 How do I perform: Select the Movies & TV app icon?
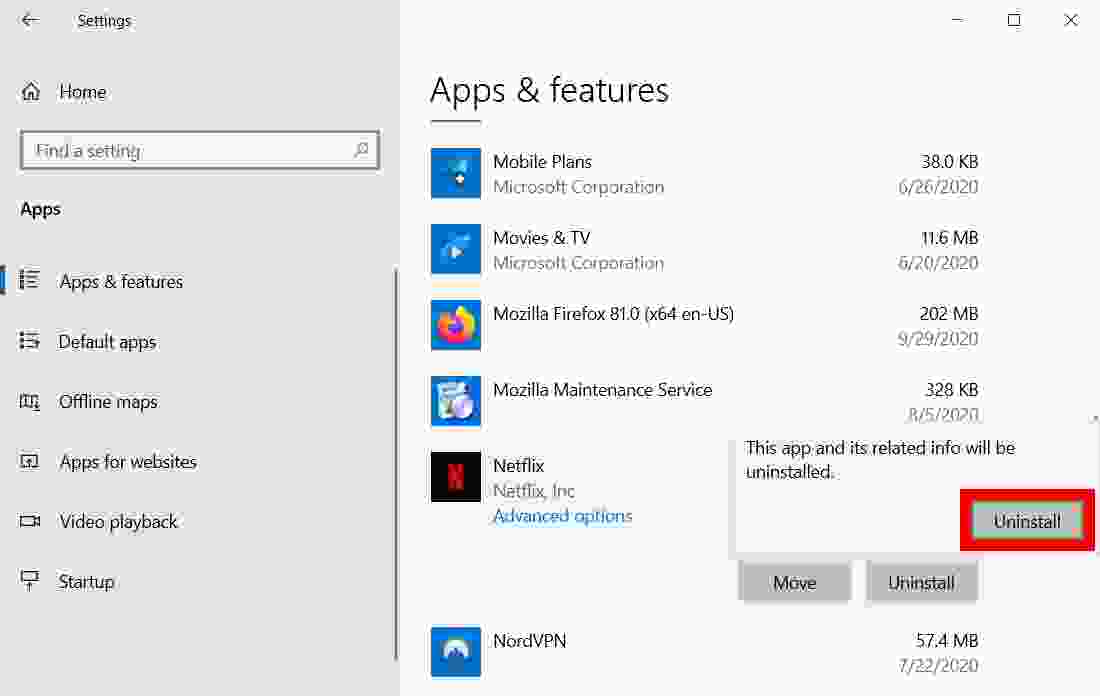[x=456, y=249]
